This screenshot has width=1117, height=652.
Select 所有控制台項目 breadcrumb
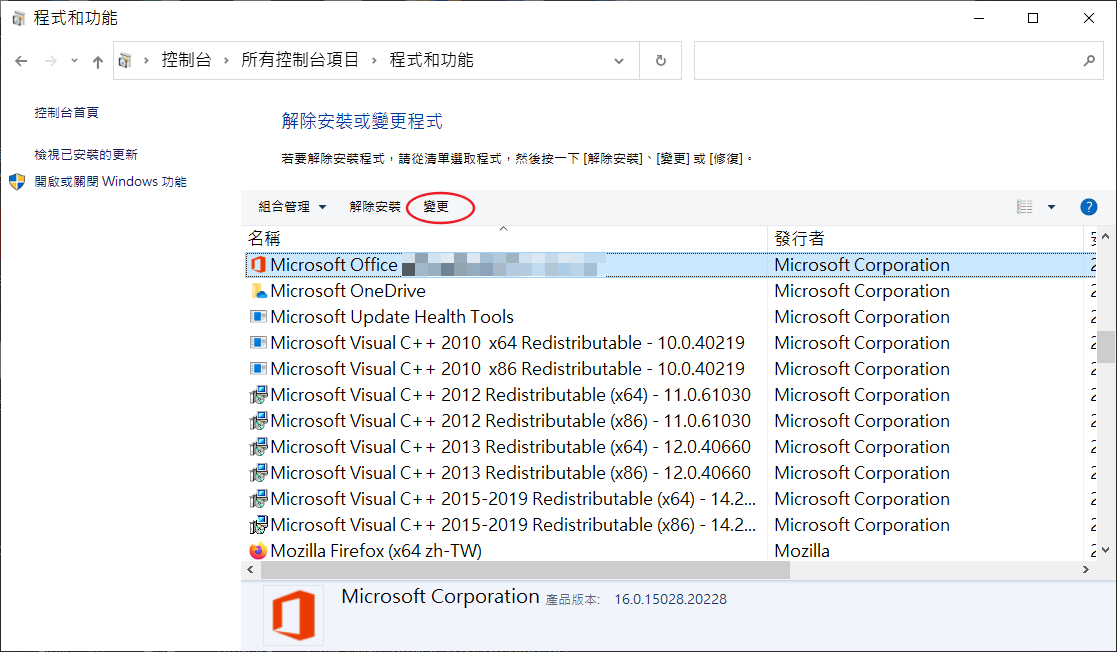click(300, 60)
